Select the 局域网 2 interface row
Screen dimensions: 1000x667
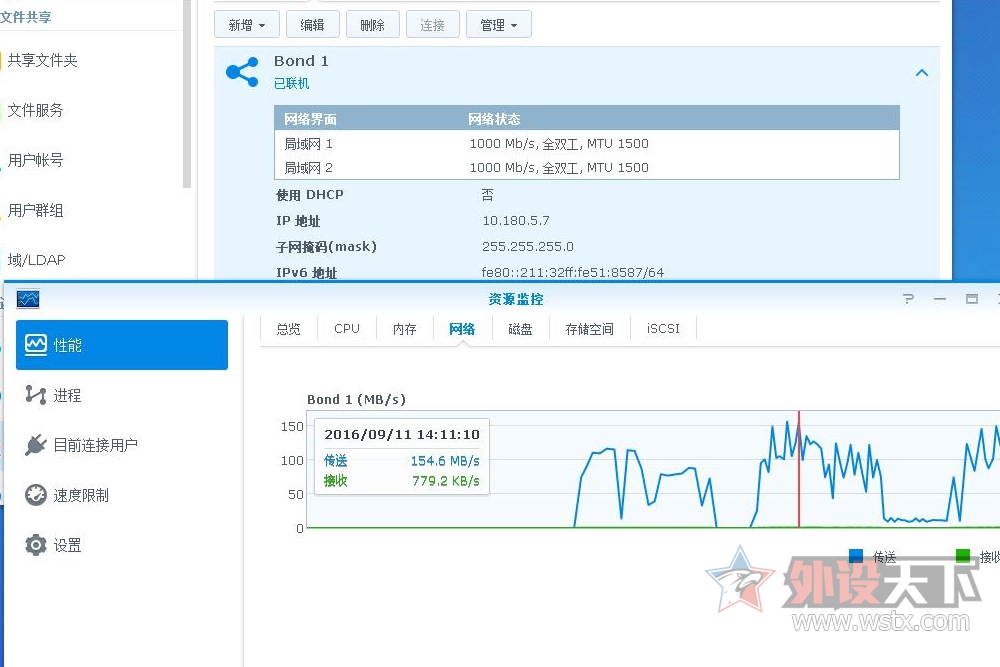pos(587,168)
